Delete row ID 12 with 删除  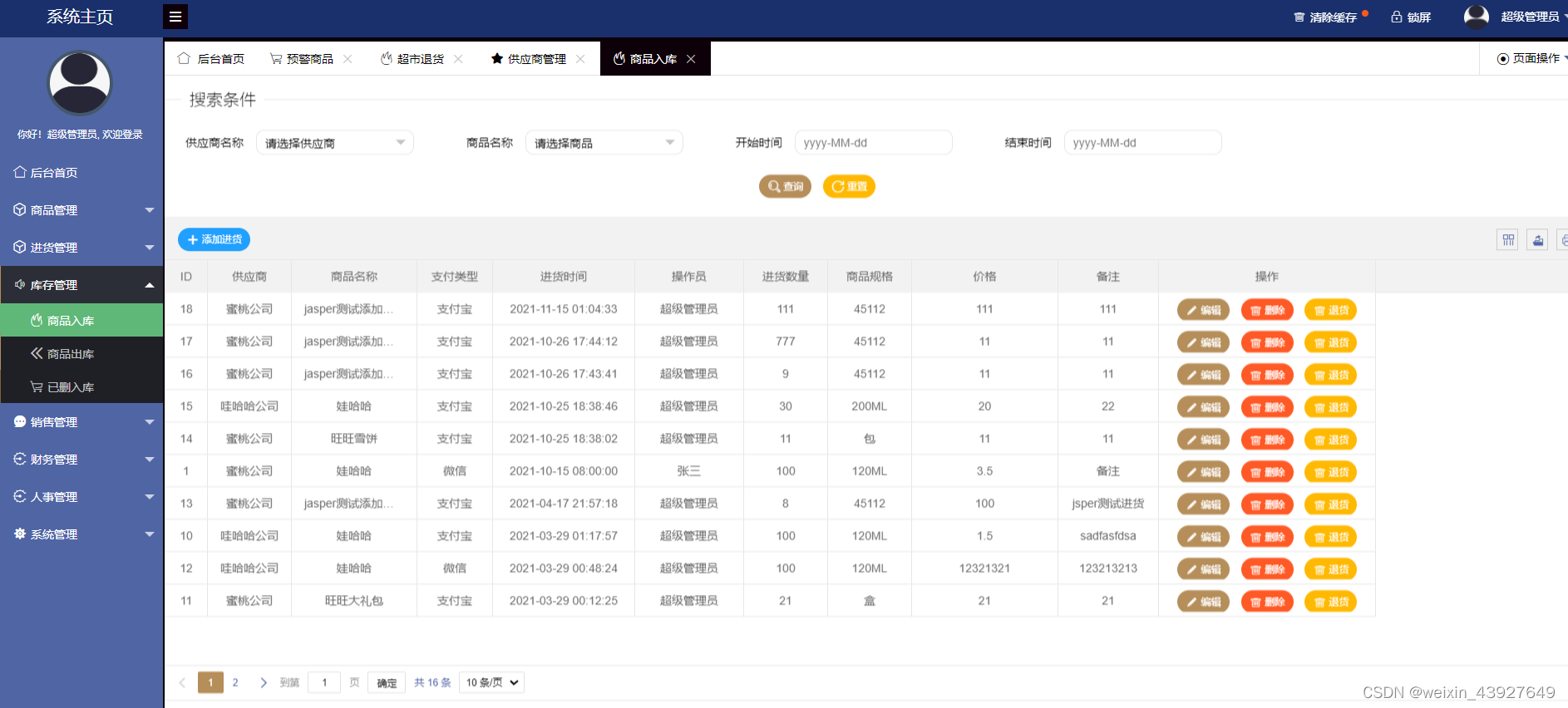pyautogui.click(x=1267, y=569)
